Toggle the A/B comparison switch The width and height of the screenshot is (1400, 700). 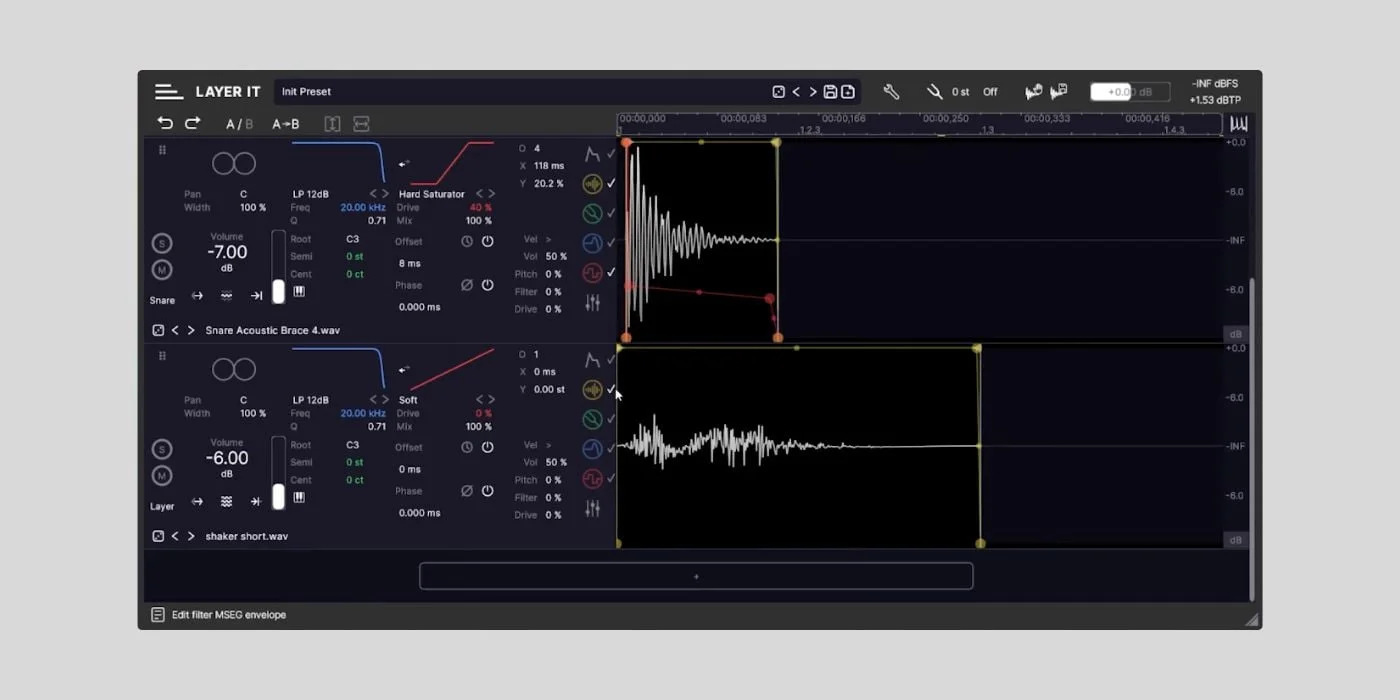[239, 124]
